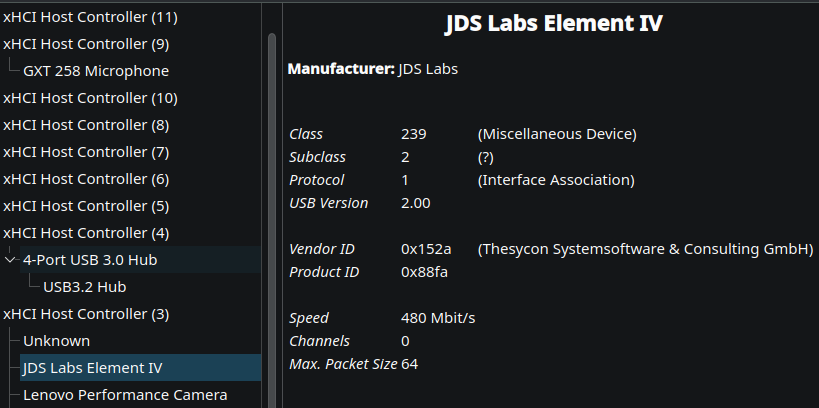Viewport: 819px width, 408px height.
Task: Select xHCI Host Controller (4)
Action: point(86,233)
